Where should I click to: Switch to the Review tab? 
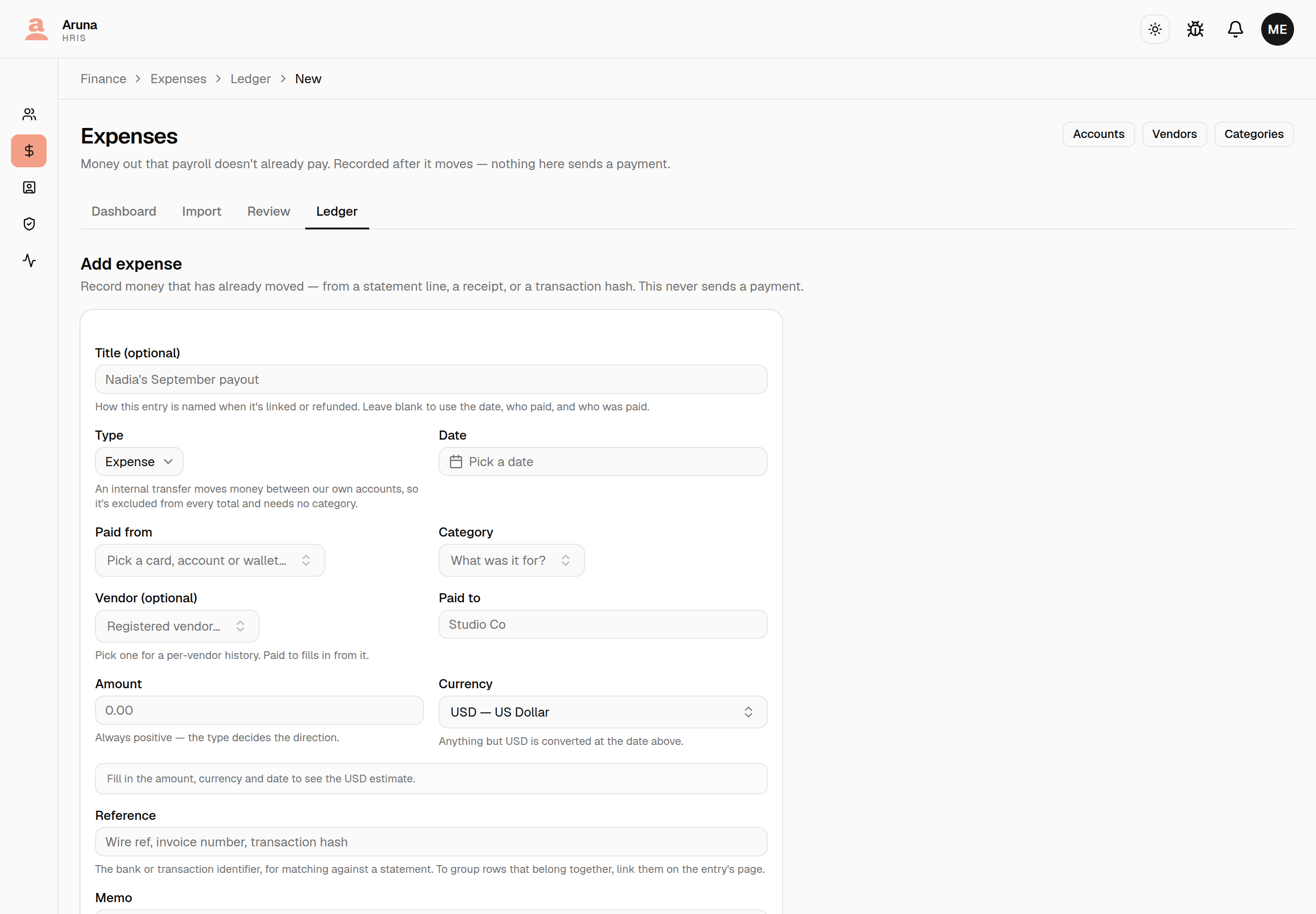pos(269,211)
